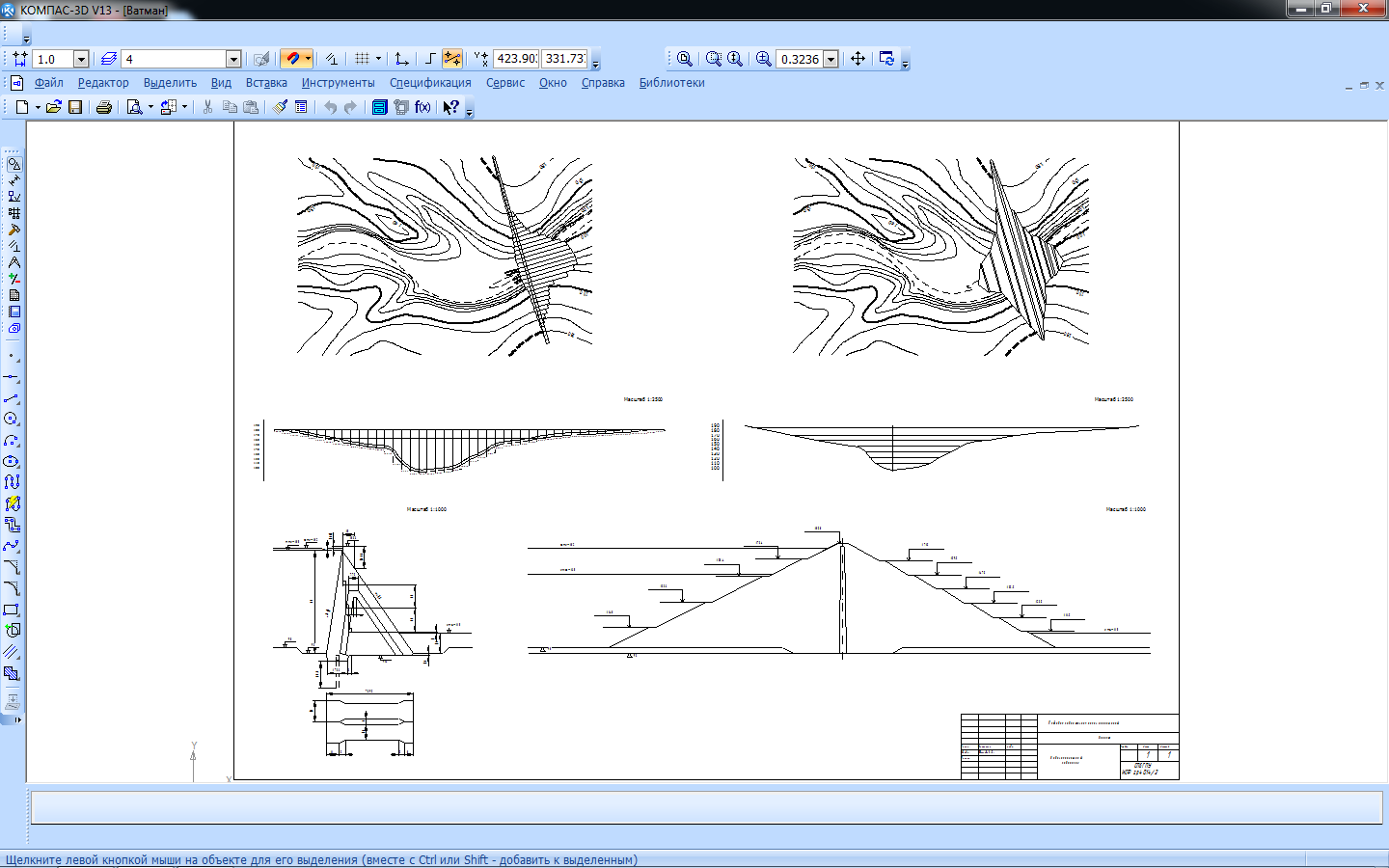This screenshot has width=1389, height=868.
Task: Open the new document dropdown arrow
Action: (x=38, y=107)
